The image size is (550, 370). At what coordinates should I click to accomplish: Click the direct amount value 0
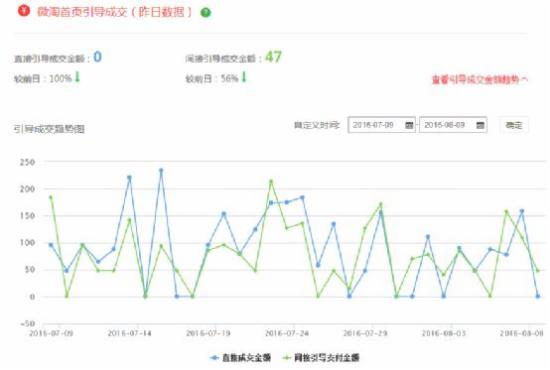coord(98,57)
